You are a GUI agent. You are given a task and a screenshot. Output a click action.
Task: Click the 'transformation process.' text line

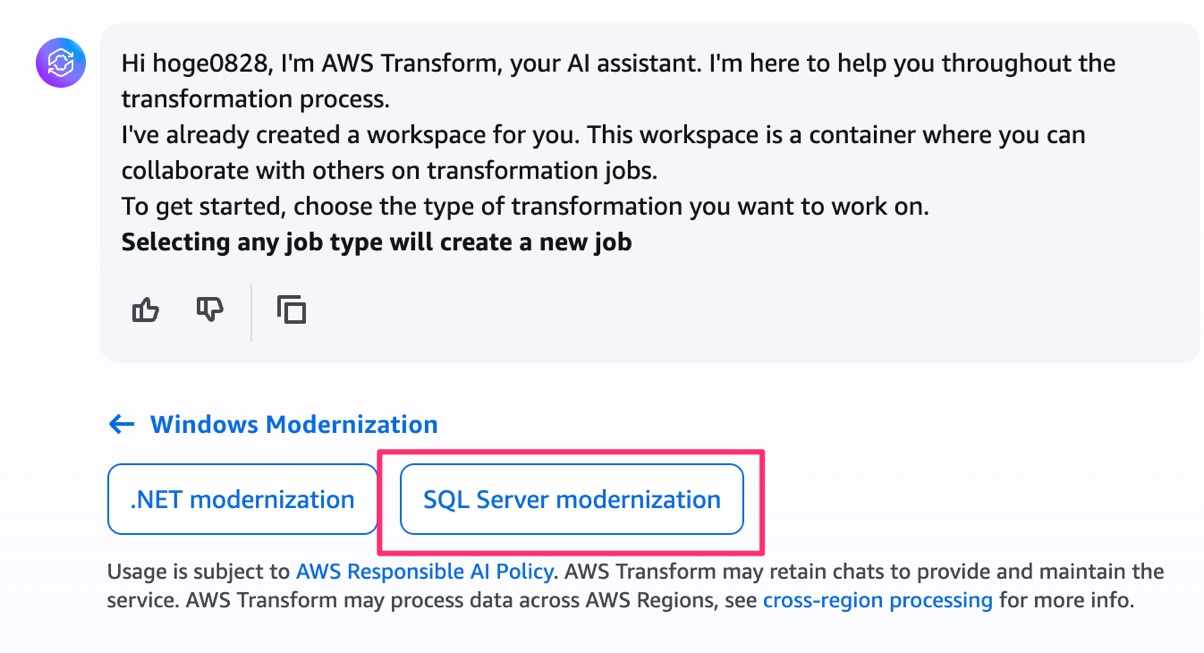[255, 99]
